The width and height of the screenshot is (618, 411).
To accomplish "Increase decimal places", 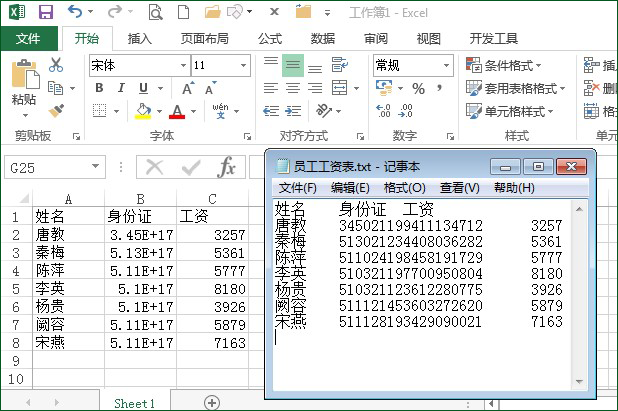I will (383, 111).
